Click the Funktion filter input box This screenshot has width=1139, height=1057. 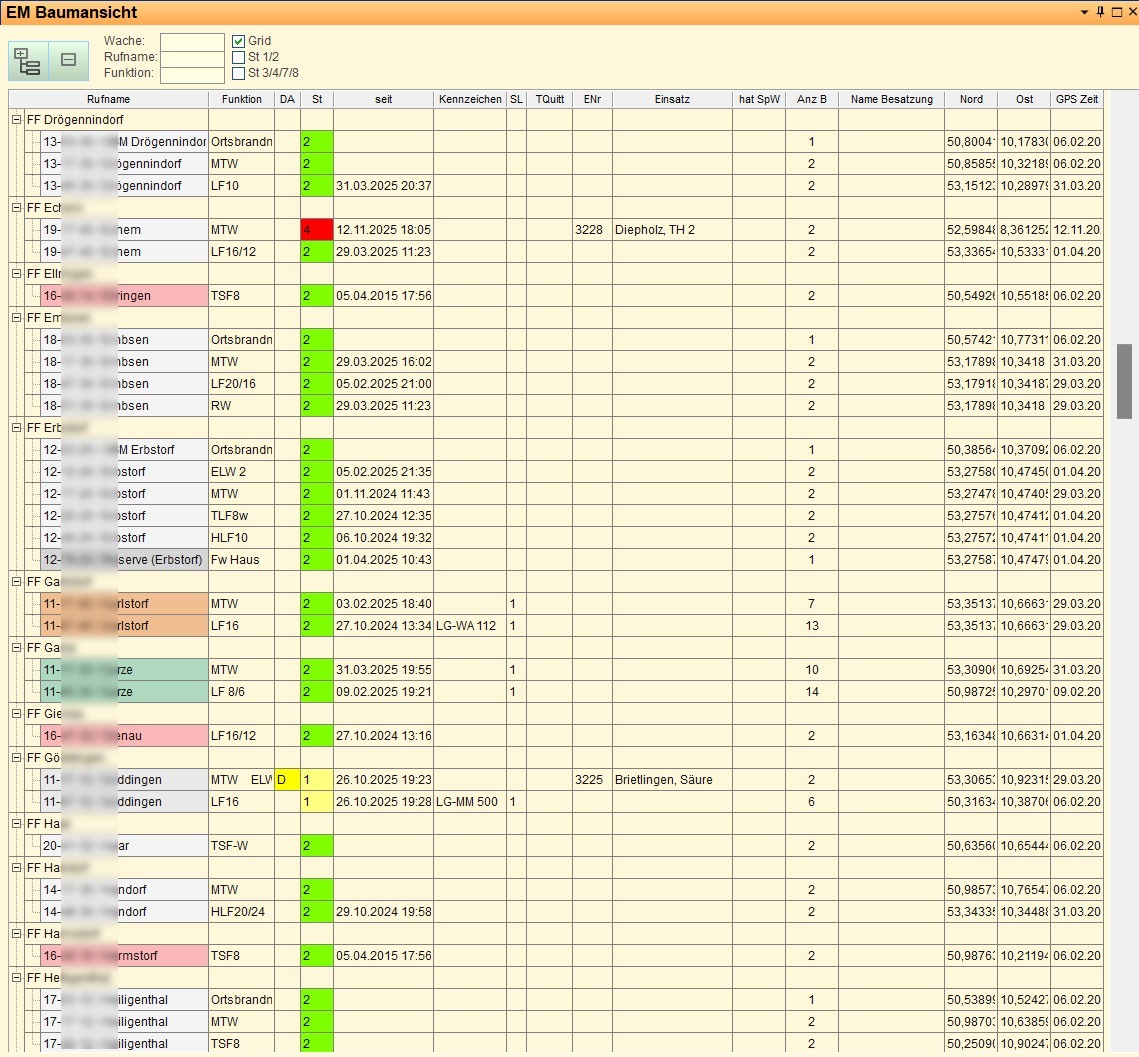click(x=192, y=74)
